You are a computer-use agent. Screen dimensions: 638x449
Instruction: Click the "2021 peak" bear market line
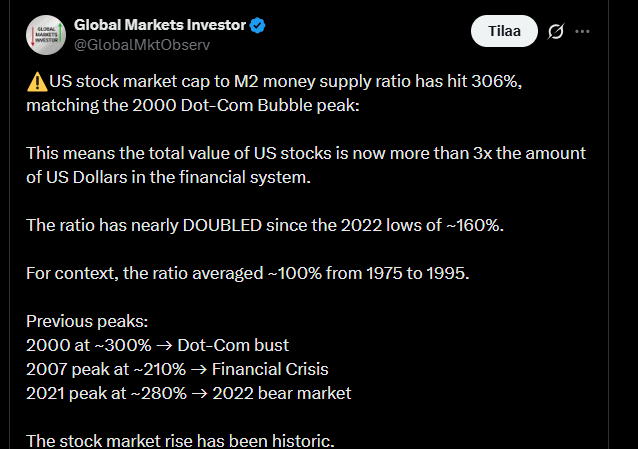point(189,392)
